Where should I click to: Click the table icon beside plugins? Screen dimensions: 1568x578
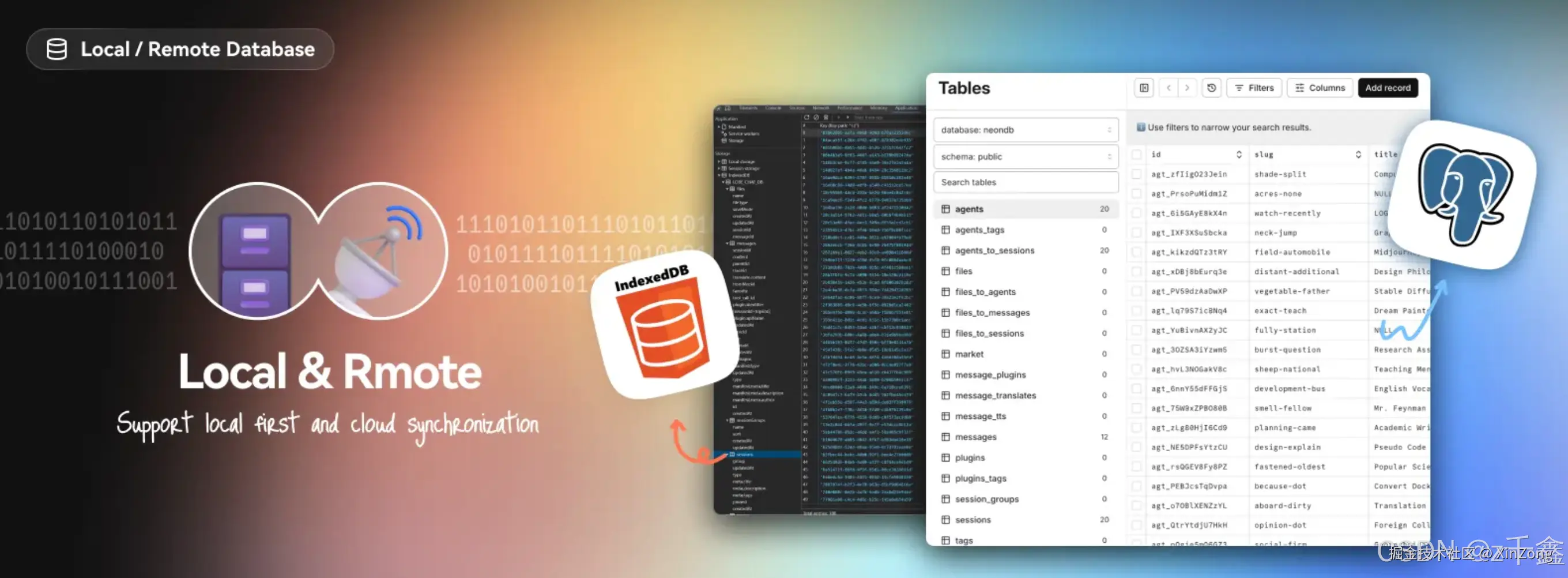tap(945, 457)
